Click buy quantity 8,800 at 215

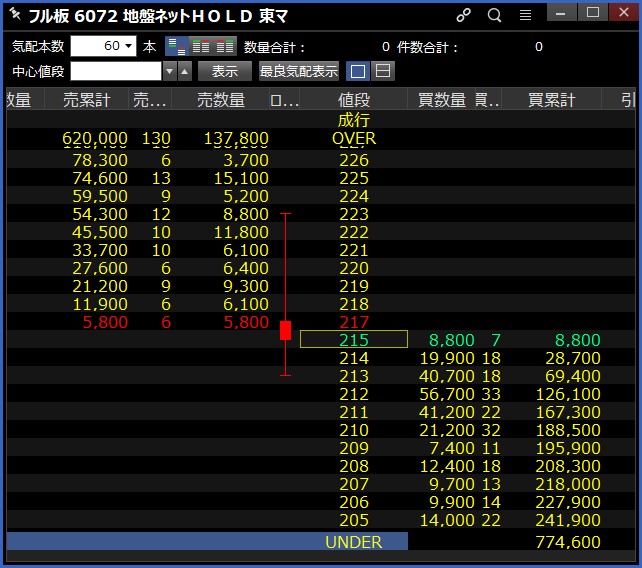click(452, 340)
